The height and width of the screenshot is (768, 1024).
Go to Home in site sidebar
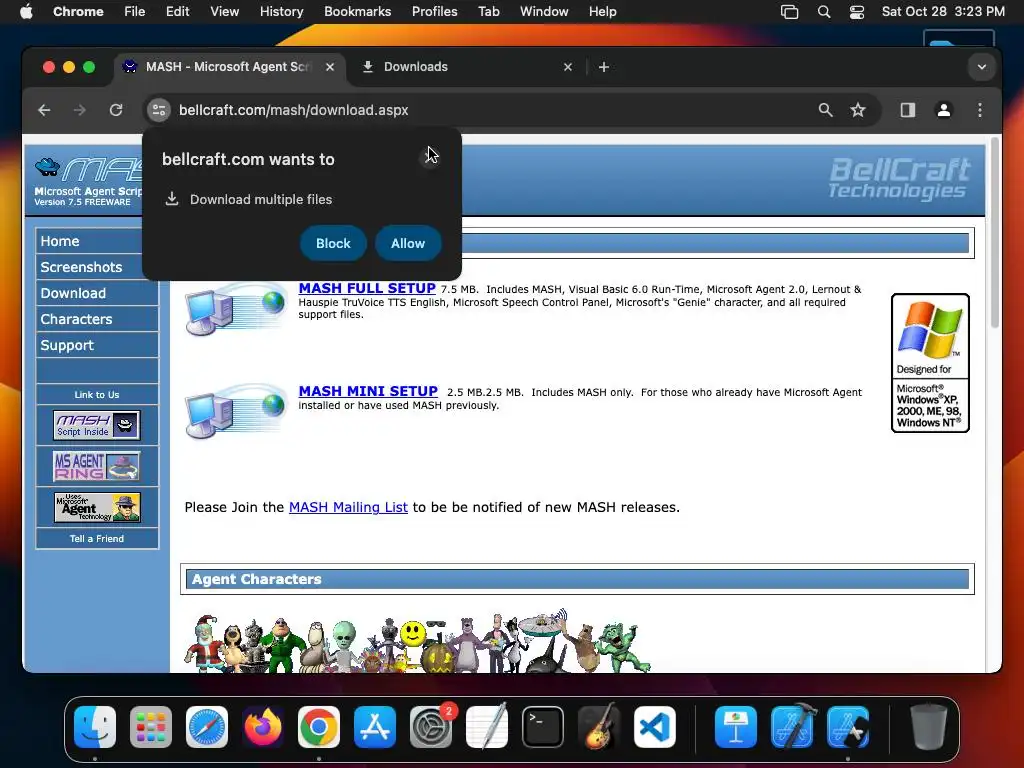click(x=97, y=241)
